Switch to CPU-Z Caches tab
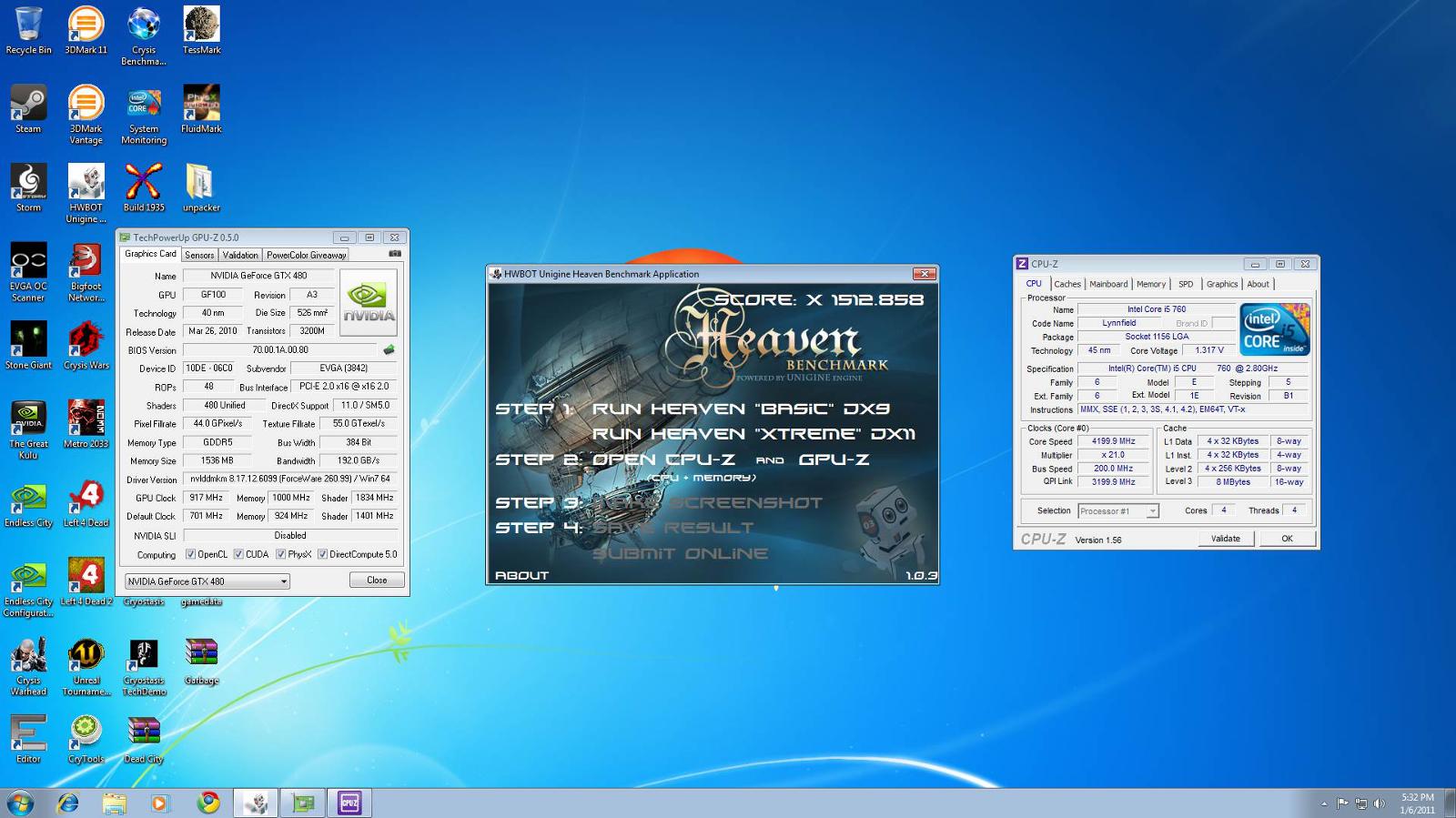Screen dimensions: 1456x818 click(1067, 284)
